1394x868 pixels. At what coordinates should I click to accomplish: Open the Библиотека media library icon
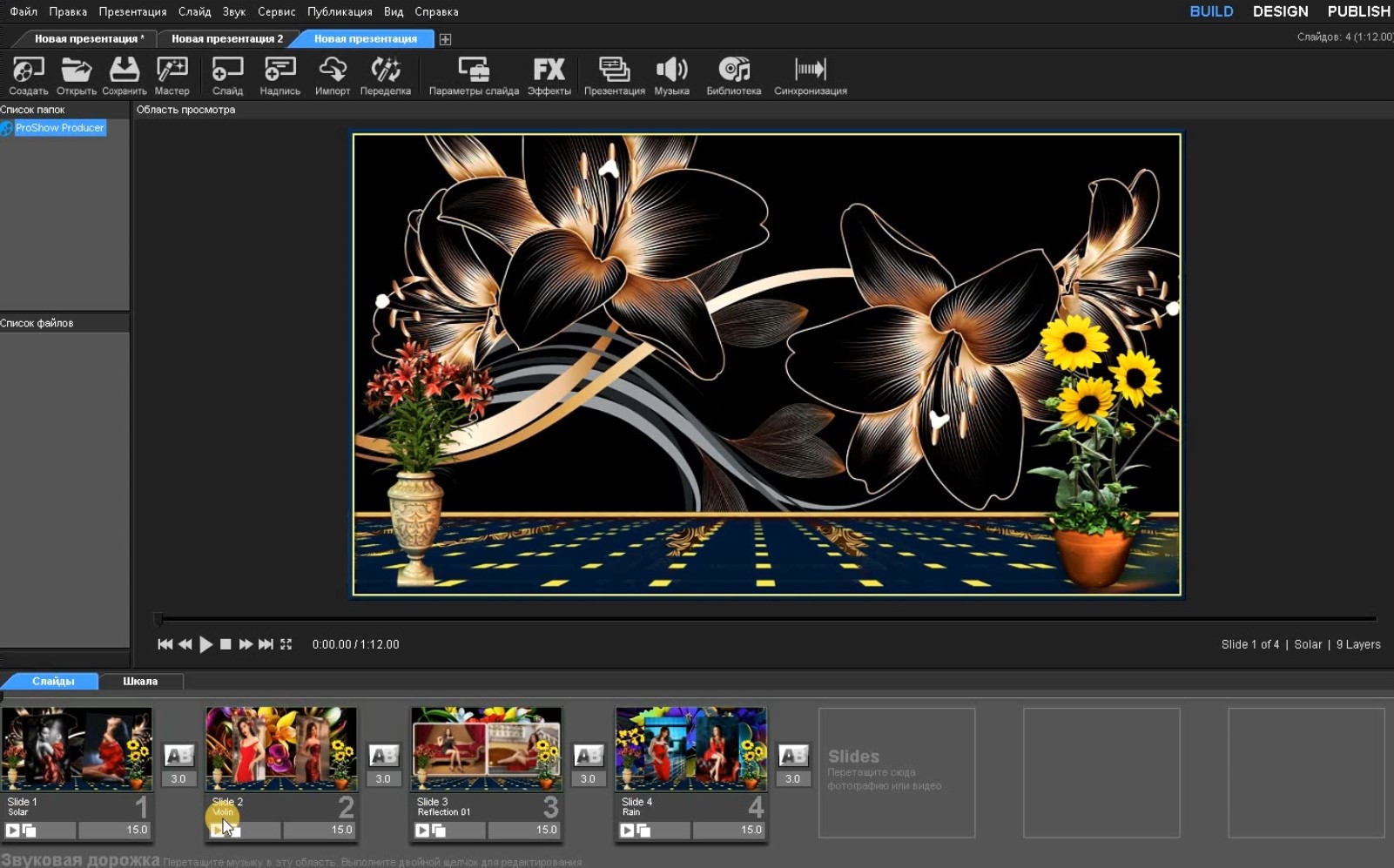[x=734, y=76]
